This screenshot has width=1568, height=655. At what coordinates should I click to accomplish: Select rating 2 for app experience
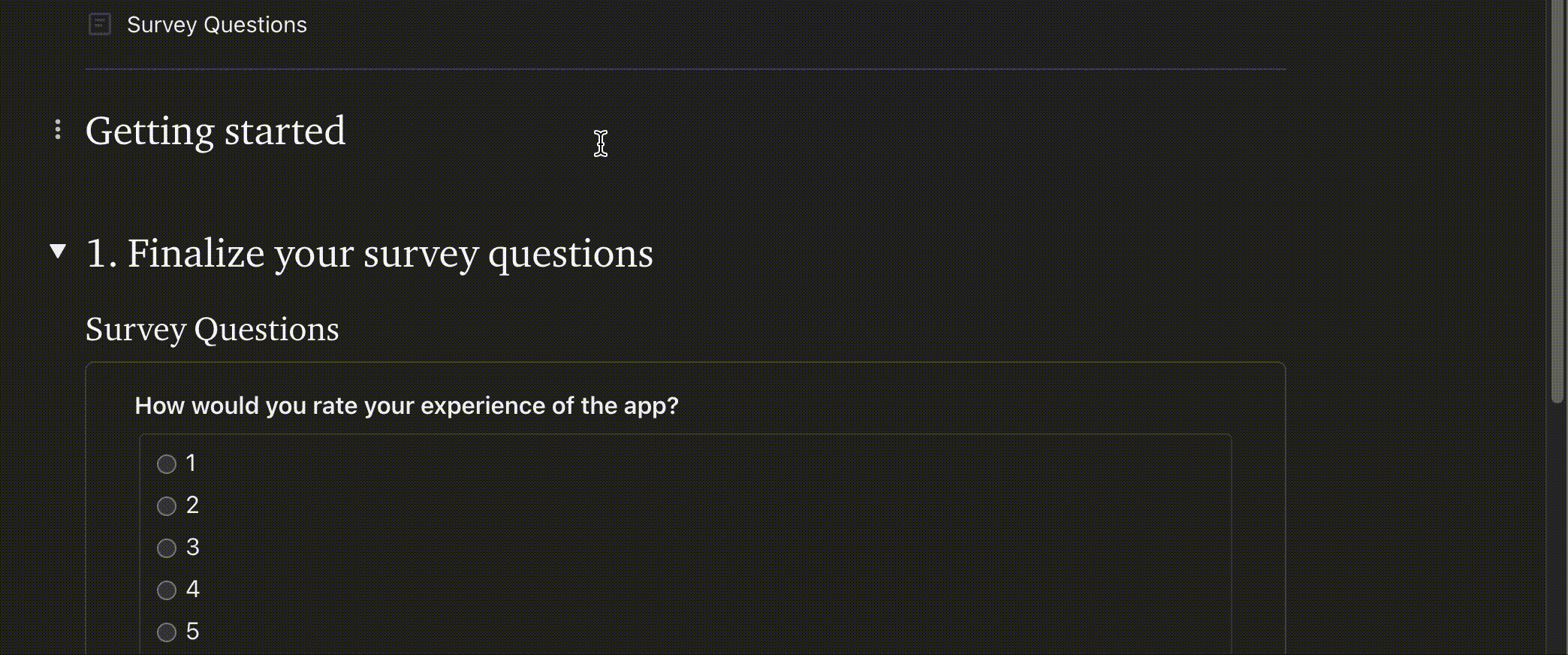point(167,506)
